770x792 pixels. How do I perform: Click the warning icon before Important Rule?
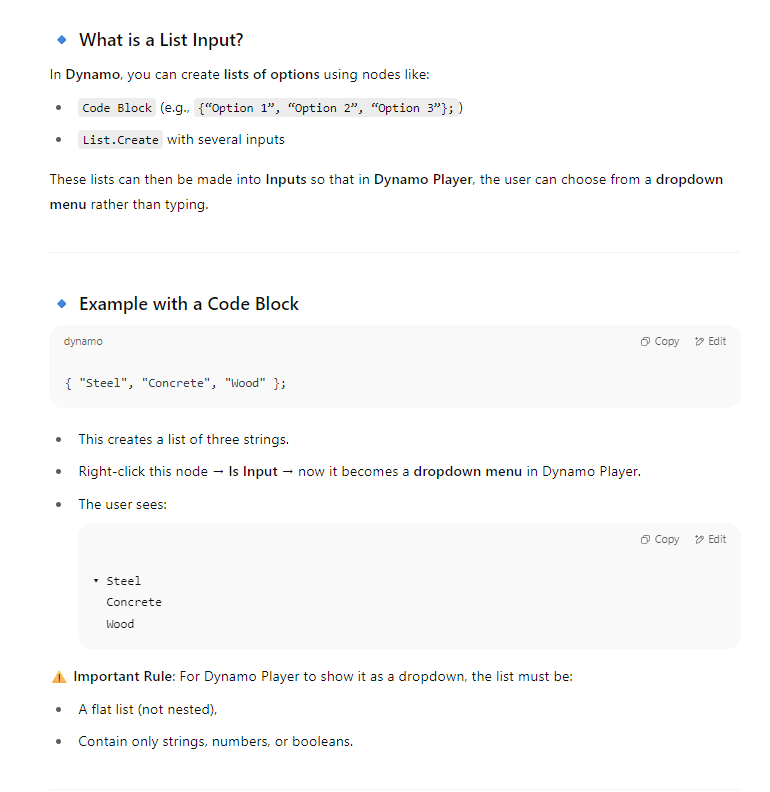click(x=58, y=677)
